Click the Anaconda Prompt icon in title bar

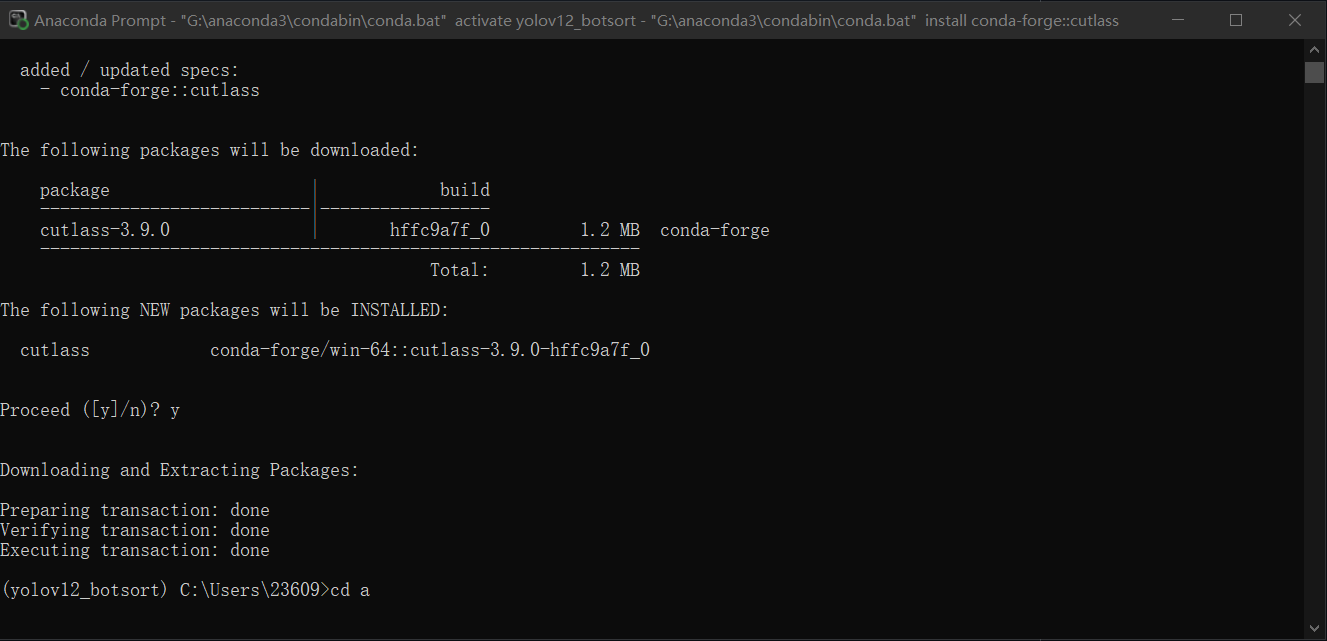point(18,19)
